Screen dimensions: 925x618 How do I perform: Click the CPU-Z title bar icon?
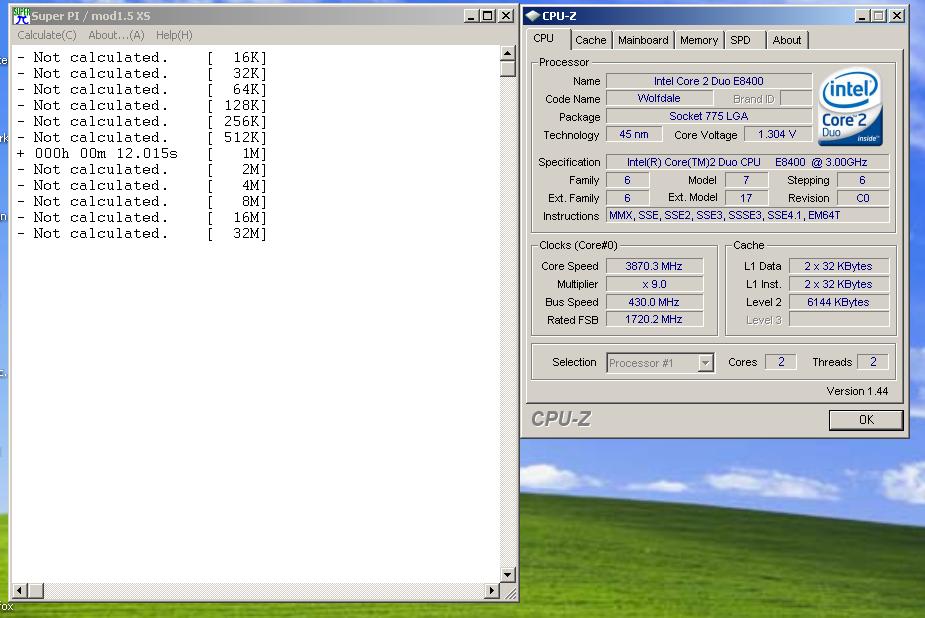(533, 16)
